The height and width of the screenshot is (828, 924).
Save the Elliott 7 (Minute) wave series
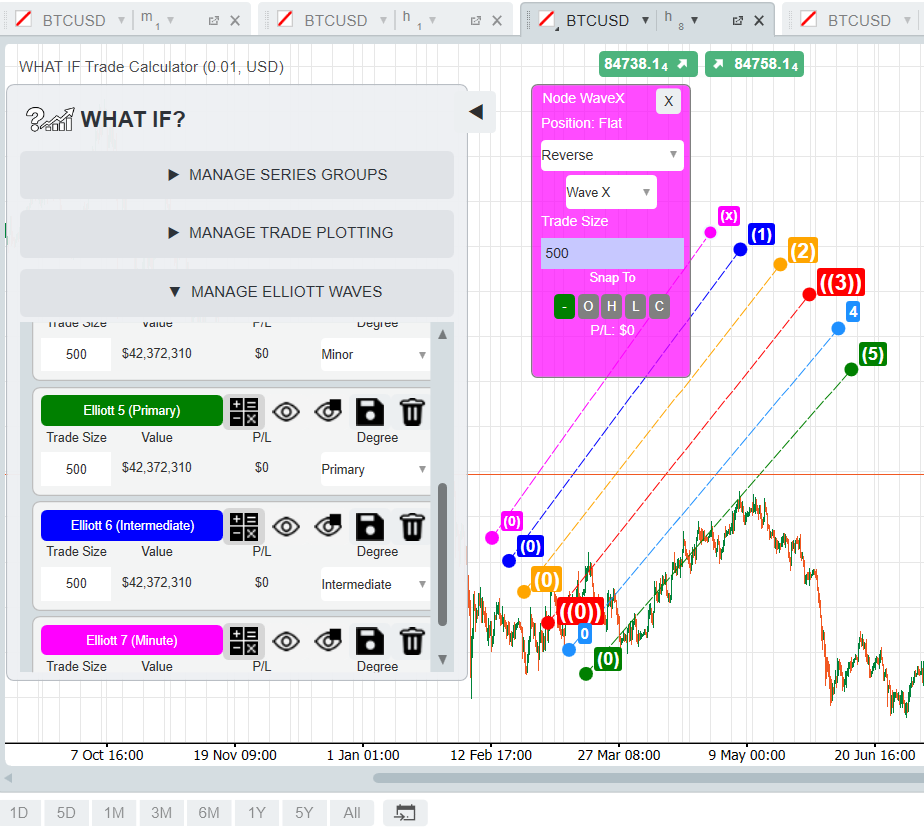[x=370, y=641]
